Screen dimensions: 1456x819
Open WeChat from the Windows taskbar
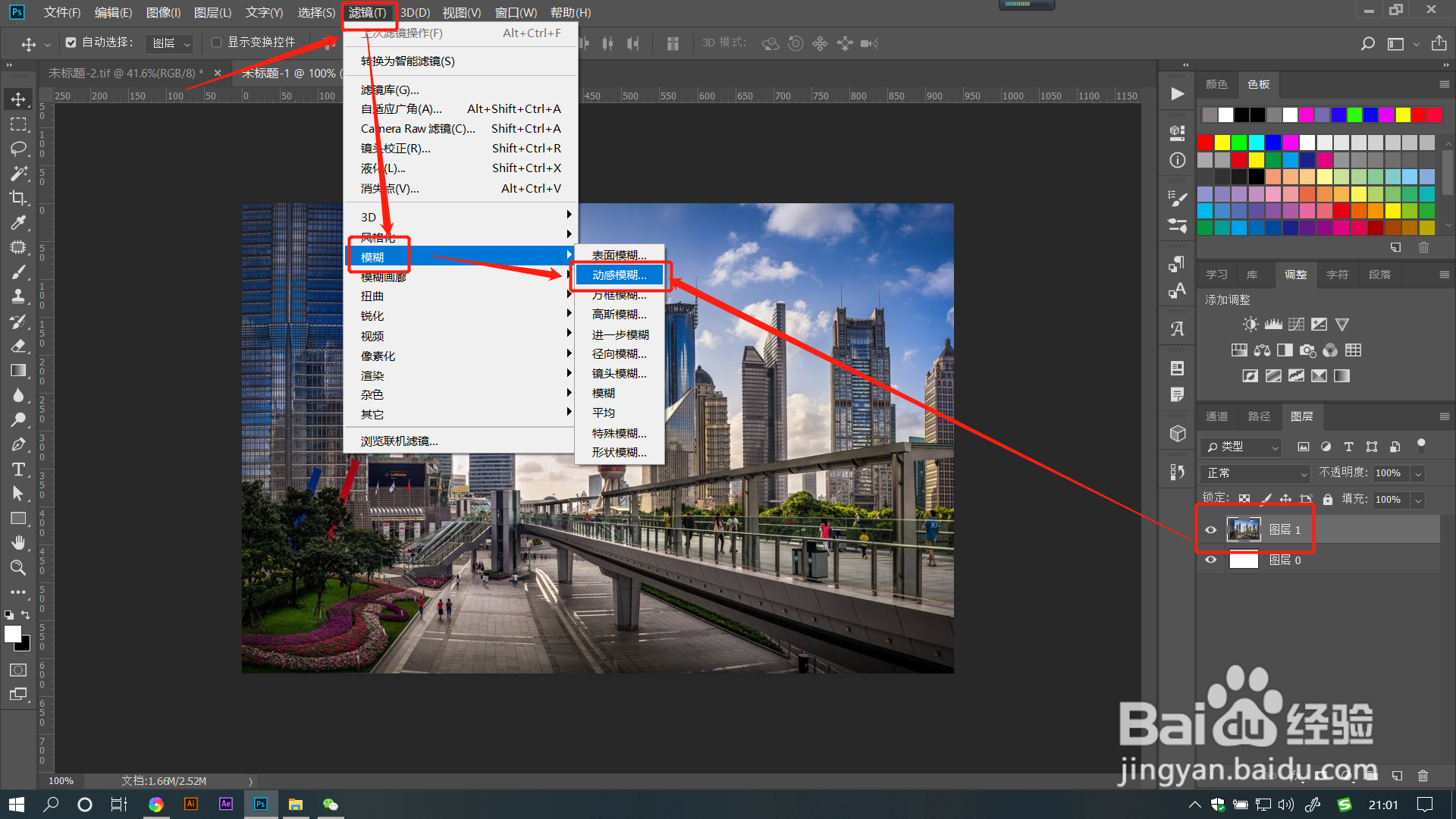pyautogui.click(x=330, y=805)
